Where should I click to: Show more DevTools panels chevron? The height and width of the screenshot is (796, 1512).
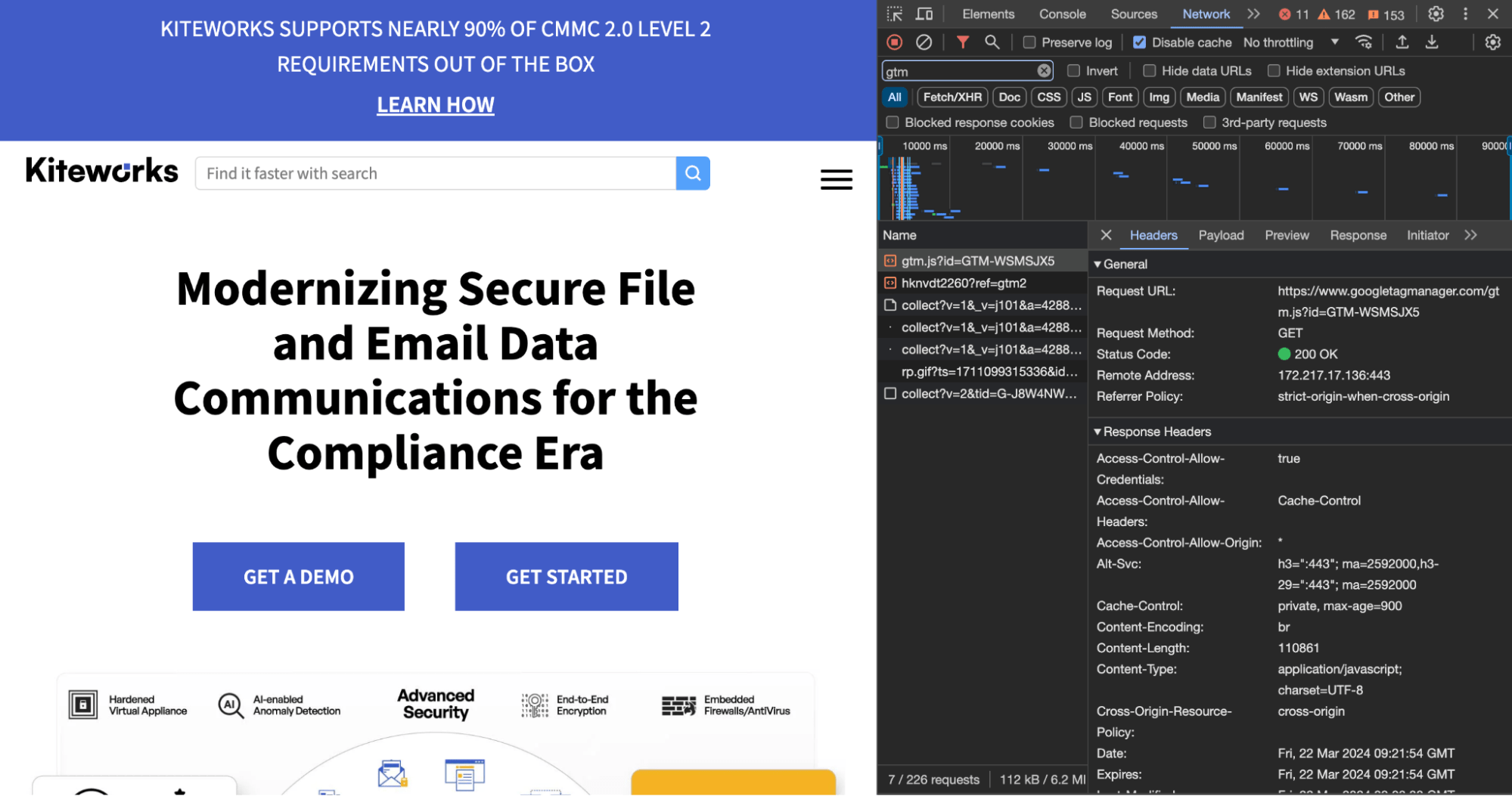(1253, 14)
